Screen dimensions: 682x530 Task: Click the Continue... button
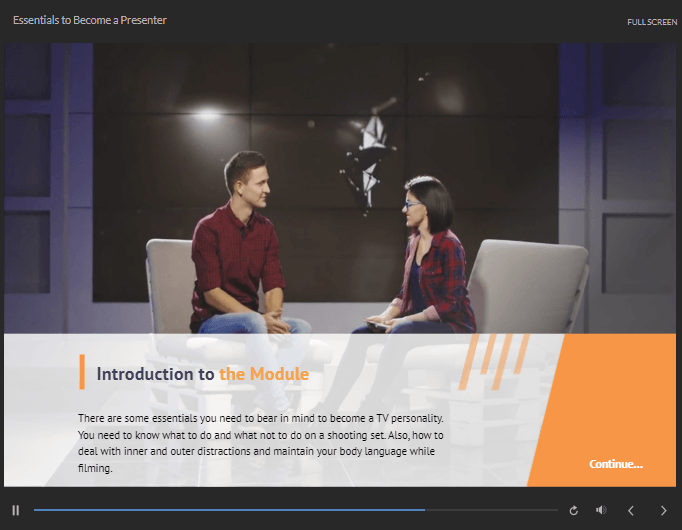pos(616,464)
